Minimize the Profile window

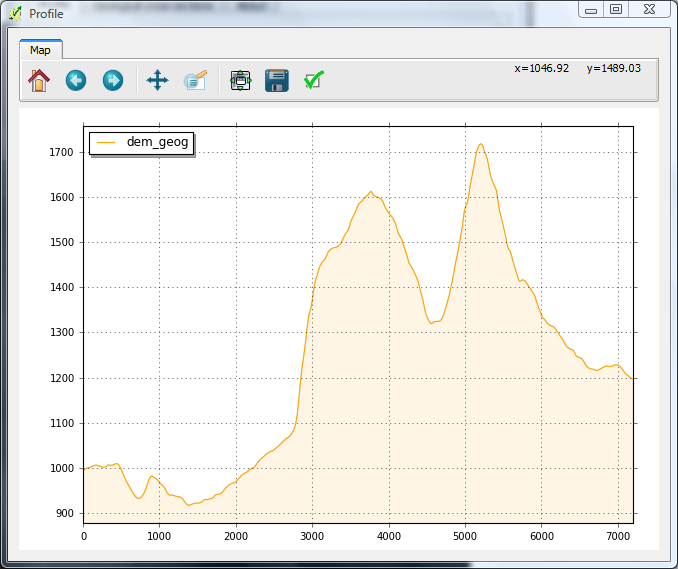pos(591,10)
